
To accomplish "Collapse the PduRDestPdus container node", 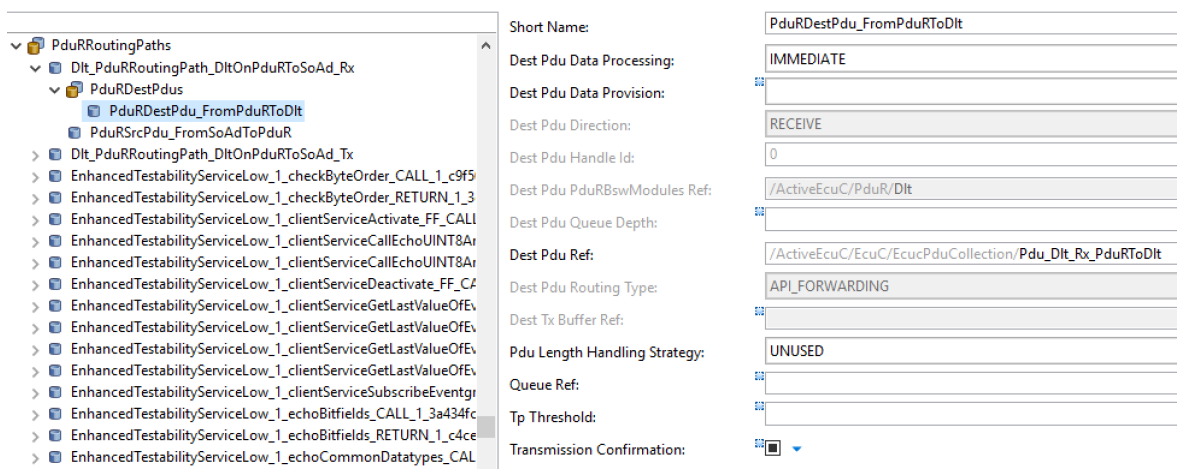I will 54,90.
